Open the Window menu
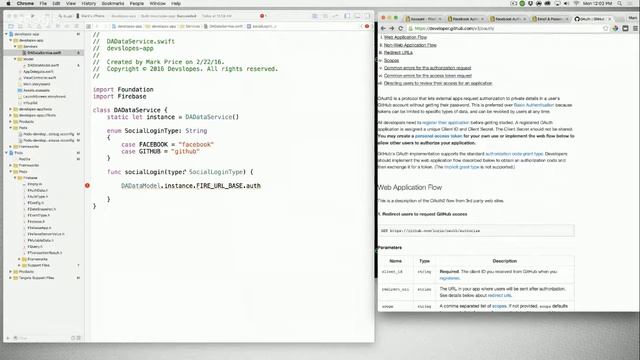 (158, 3)
